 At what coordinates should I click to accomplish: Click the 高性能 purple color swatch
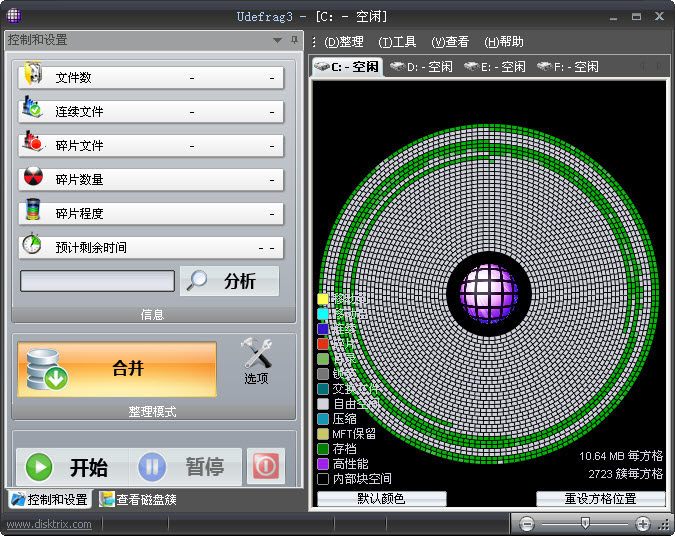pos(323,464)
